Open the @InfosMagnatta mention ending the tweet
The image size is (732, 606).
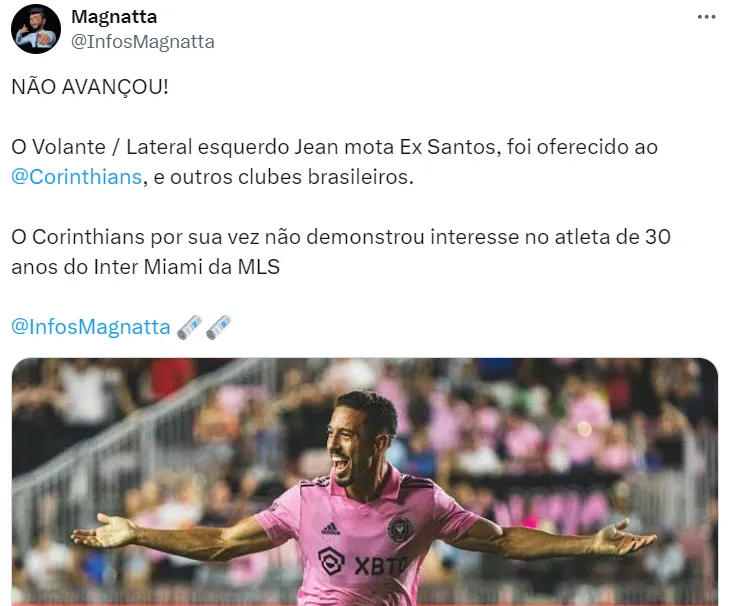point(91,327)
